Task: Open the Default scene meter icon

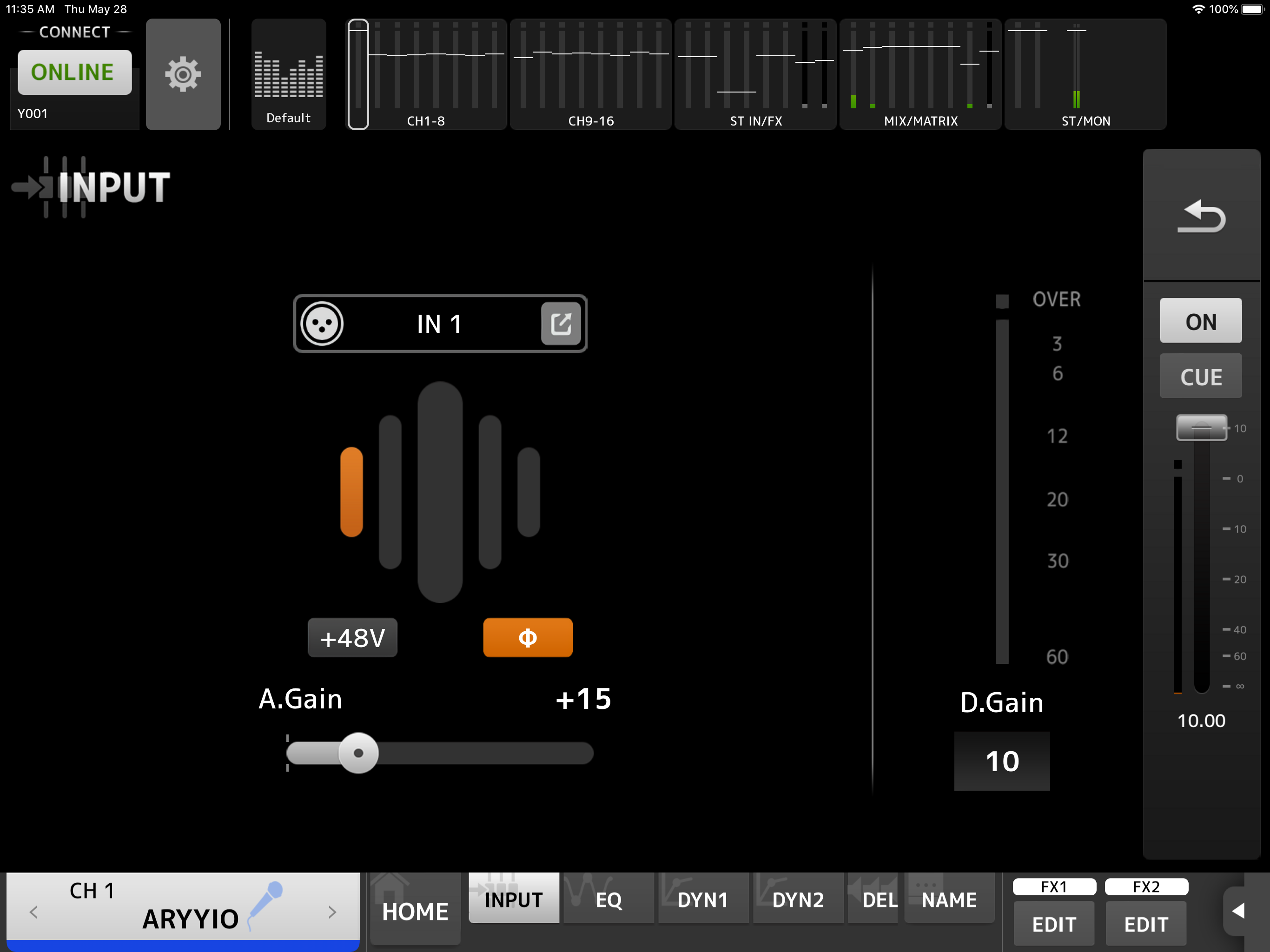Action: click(288, 75)
